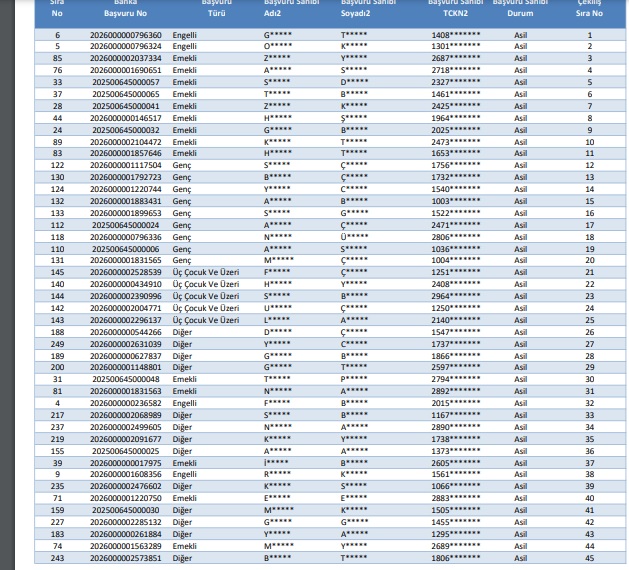Image resolution: width=629 pixels, height=570 pixels.
Task: Select the TCKN cell 2597*******
Action: (455, 367)
